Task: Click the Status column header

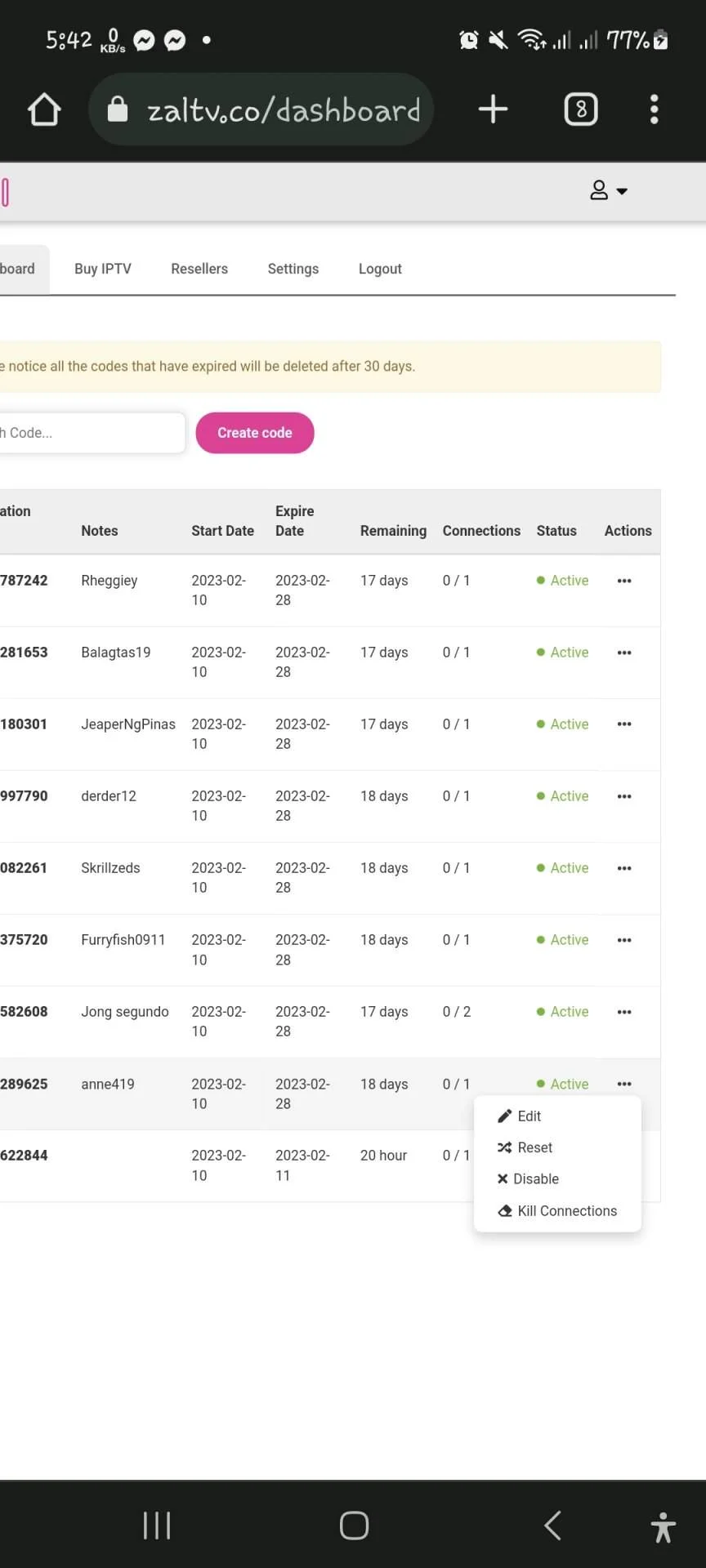Action: 556,531
